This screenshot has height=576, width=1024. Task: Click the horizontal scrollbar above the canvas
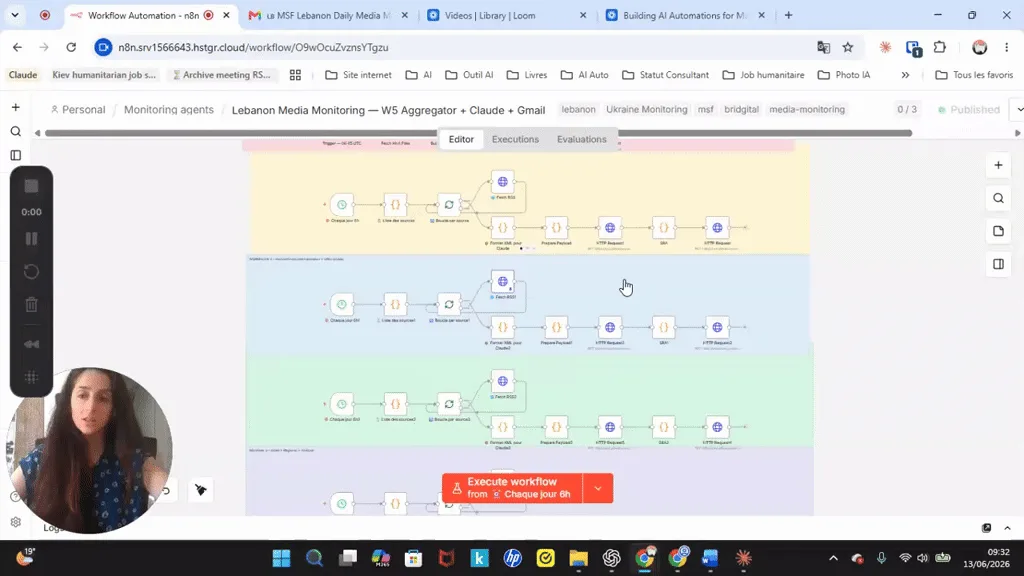coord(478,133)
